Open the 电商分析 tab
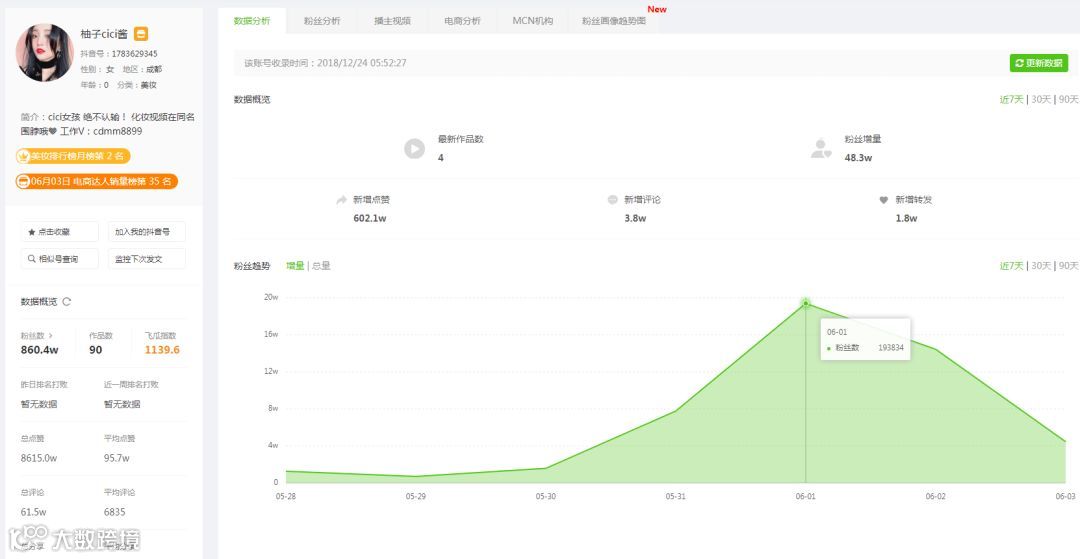This screenshot has height=559, width=1080. click(x=463, y=21)
